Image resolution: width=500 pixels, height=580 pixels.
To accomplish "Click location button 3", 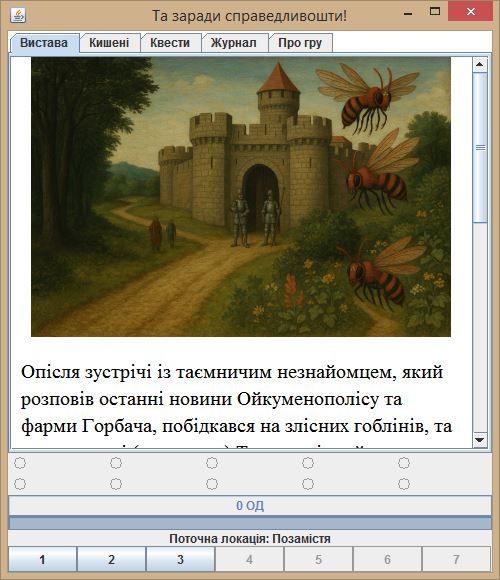I will [180, 559].
